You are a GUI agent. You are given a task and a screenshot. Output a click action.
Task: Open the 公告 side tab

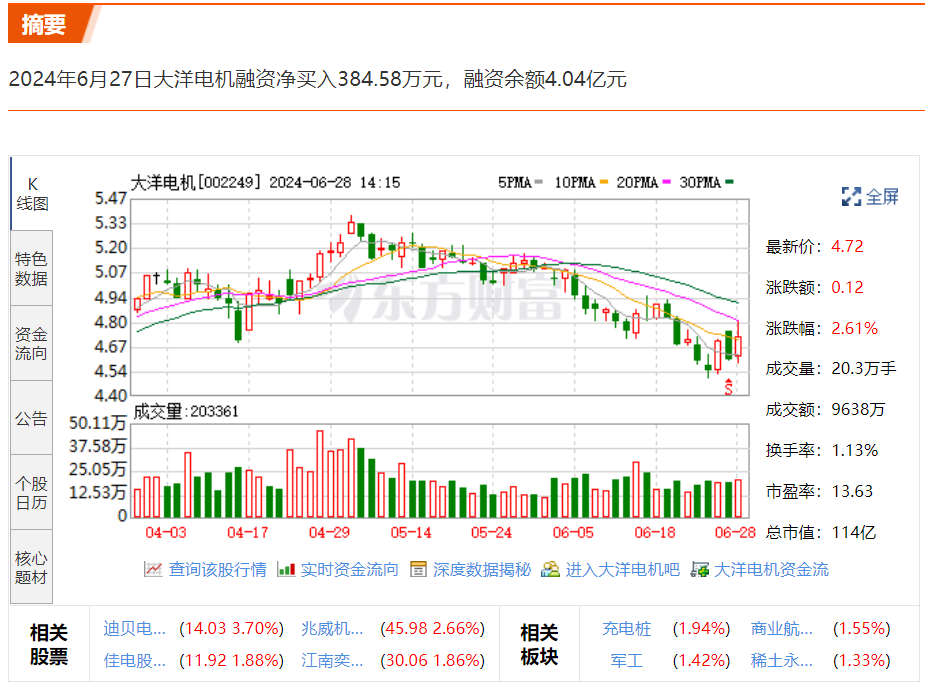(32, 418)
